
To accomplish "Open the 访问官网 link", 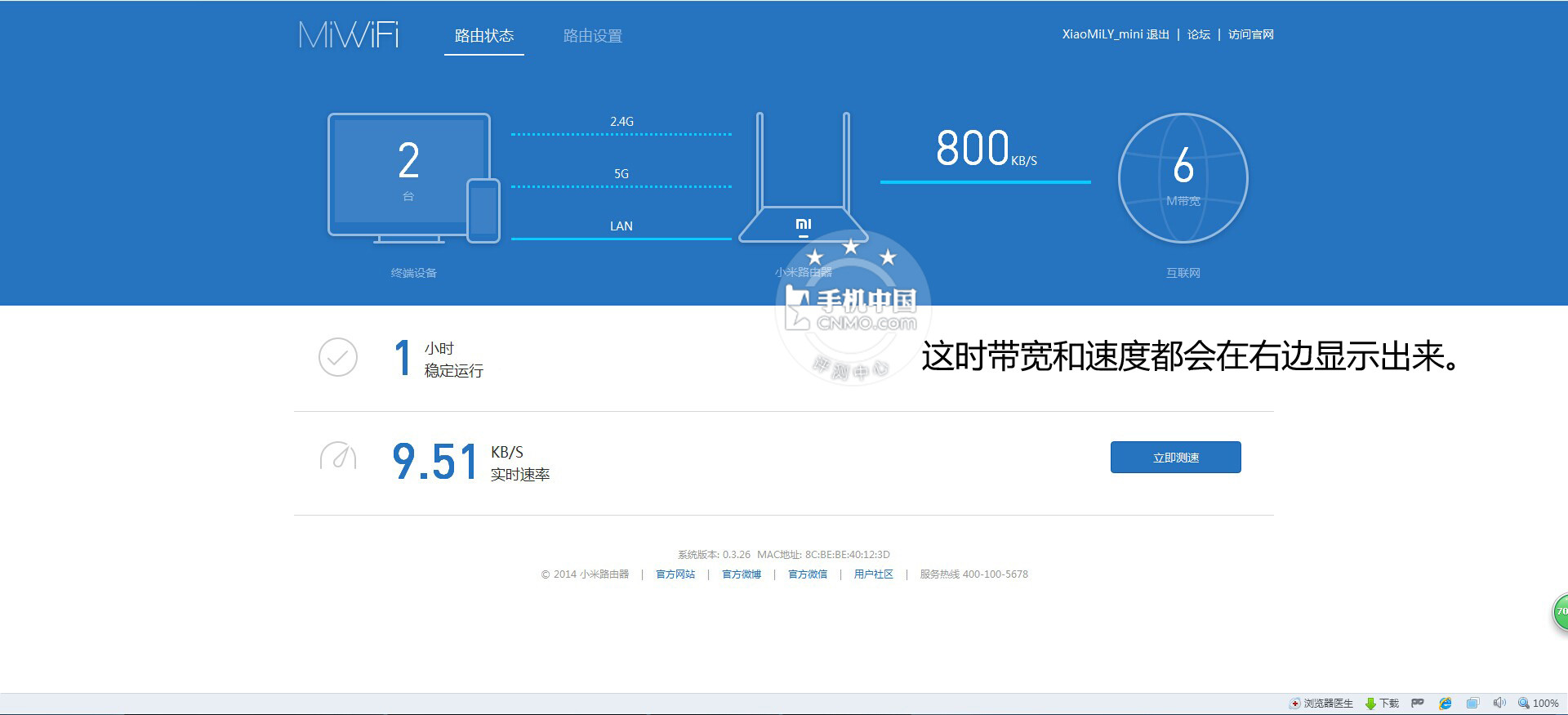I will coord(1250,34).
